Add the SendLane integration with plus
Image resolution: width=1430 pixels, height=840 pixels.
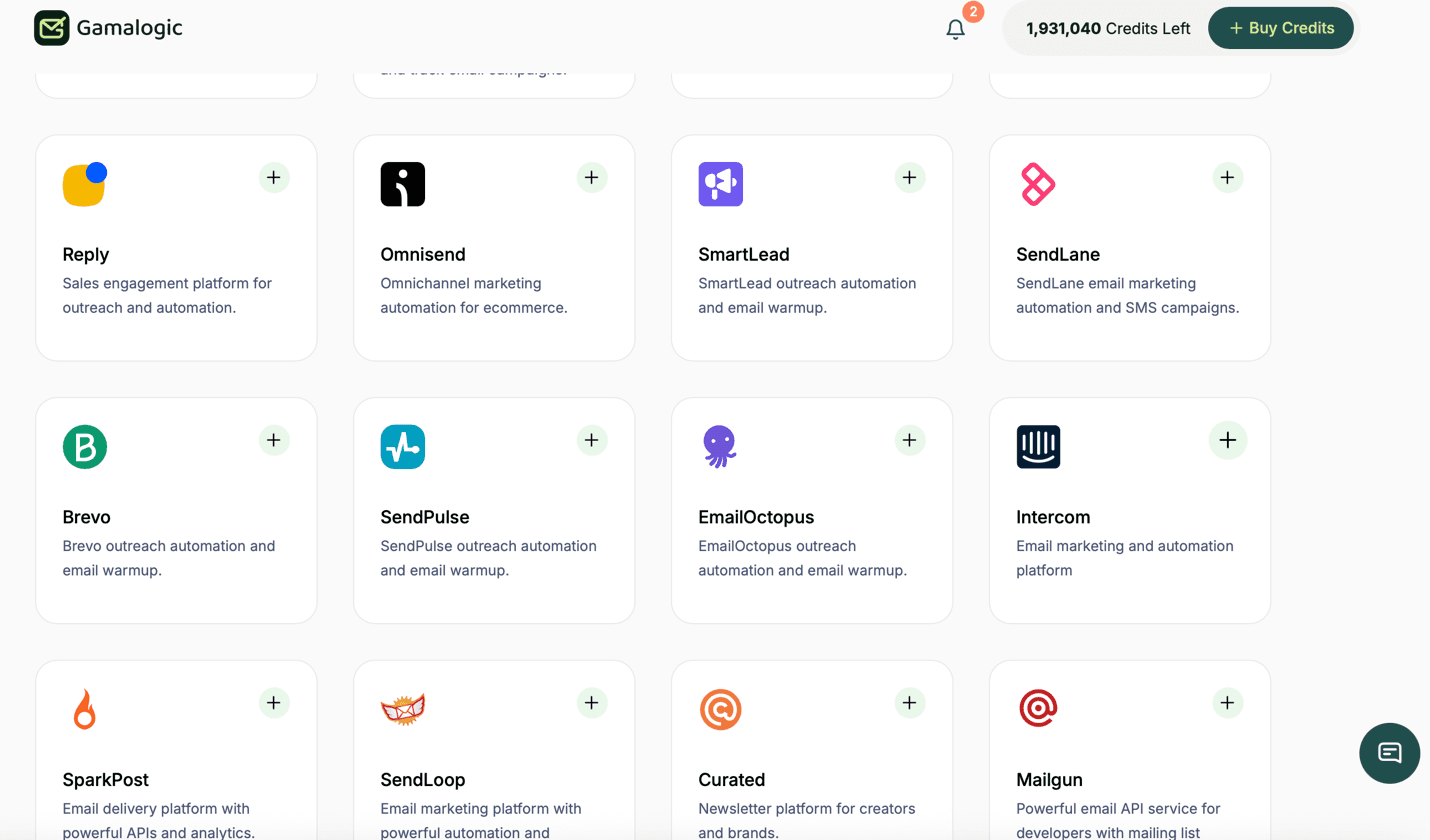coord(1228,177)
